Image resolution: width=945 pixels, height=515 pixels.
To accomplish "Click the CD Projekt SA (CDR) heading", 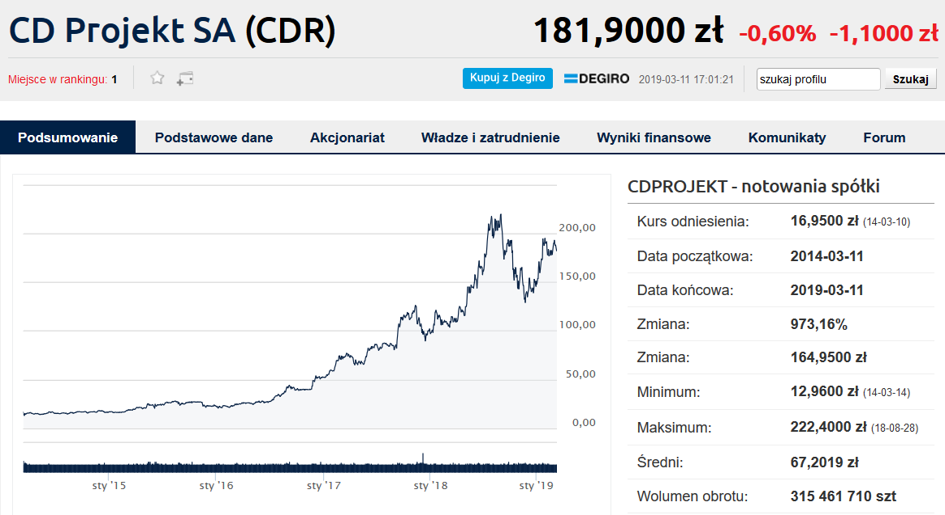I will pyautogui.click(x=172, y=31).
